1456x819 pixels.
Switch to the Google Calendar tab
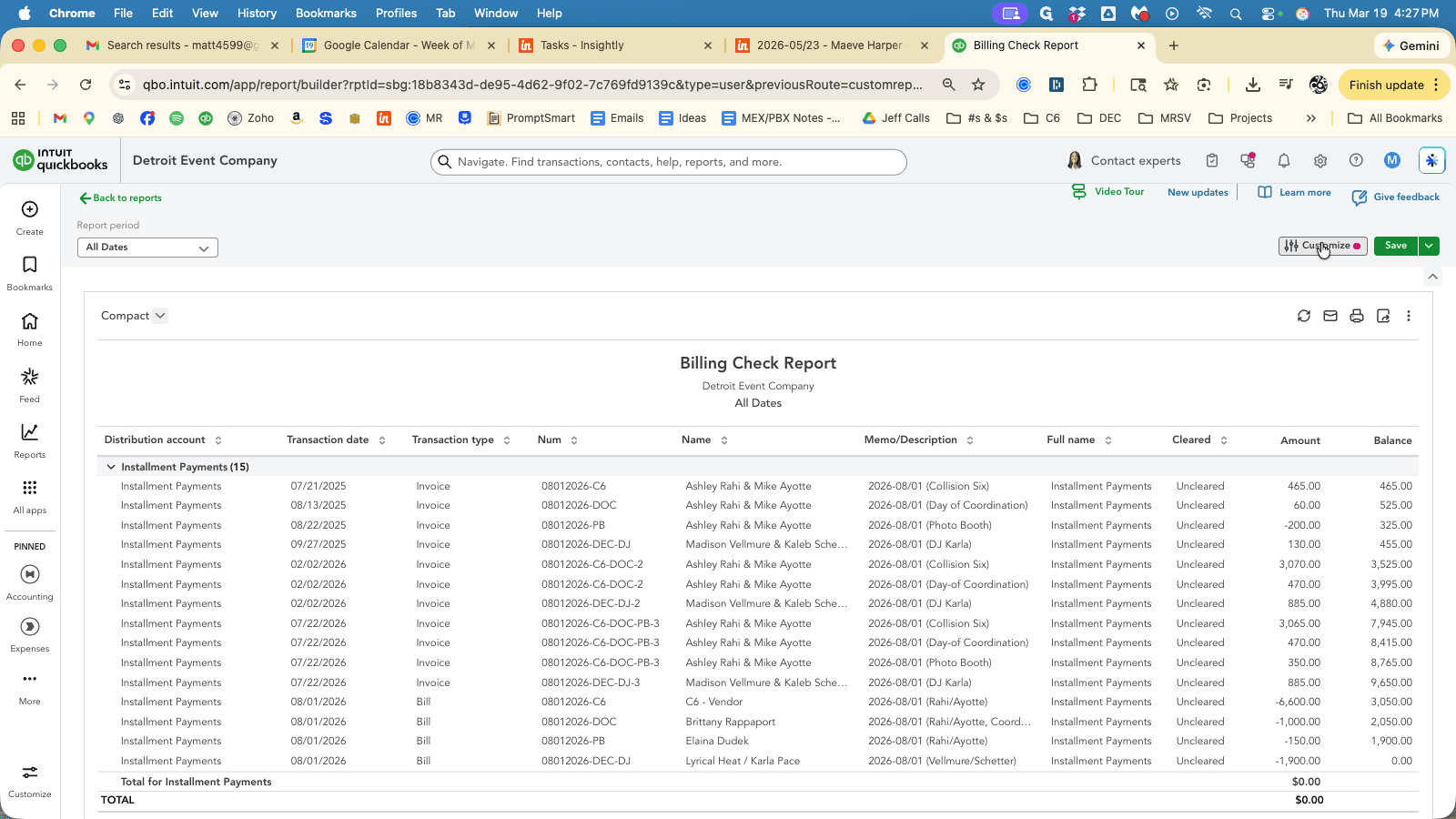click(x=399, y=45)
